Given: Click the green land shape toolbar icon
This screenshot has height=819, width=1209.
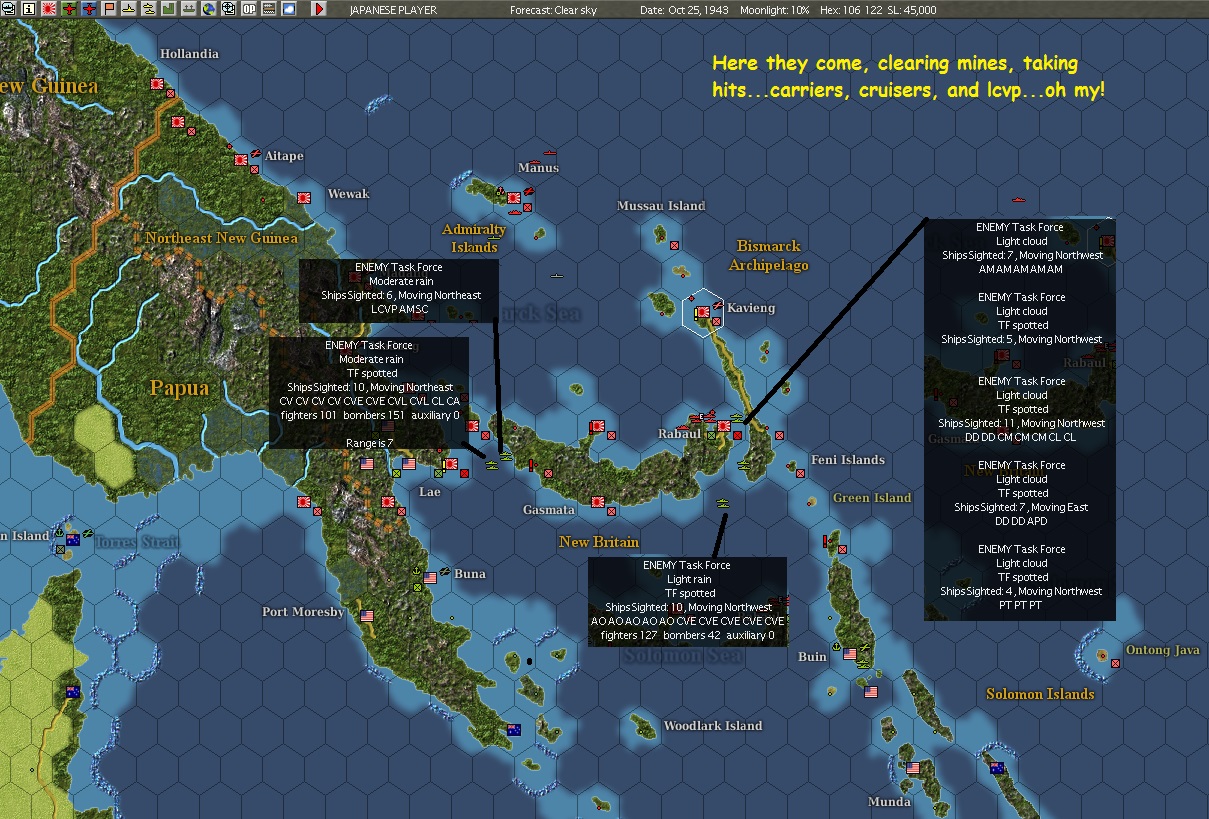Looking at the screenshot, I should point(169,8).
